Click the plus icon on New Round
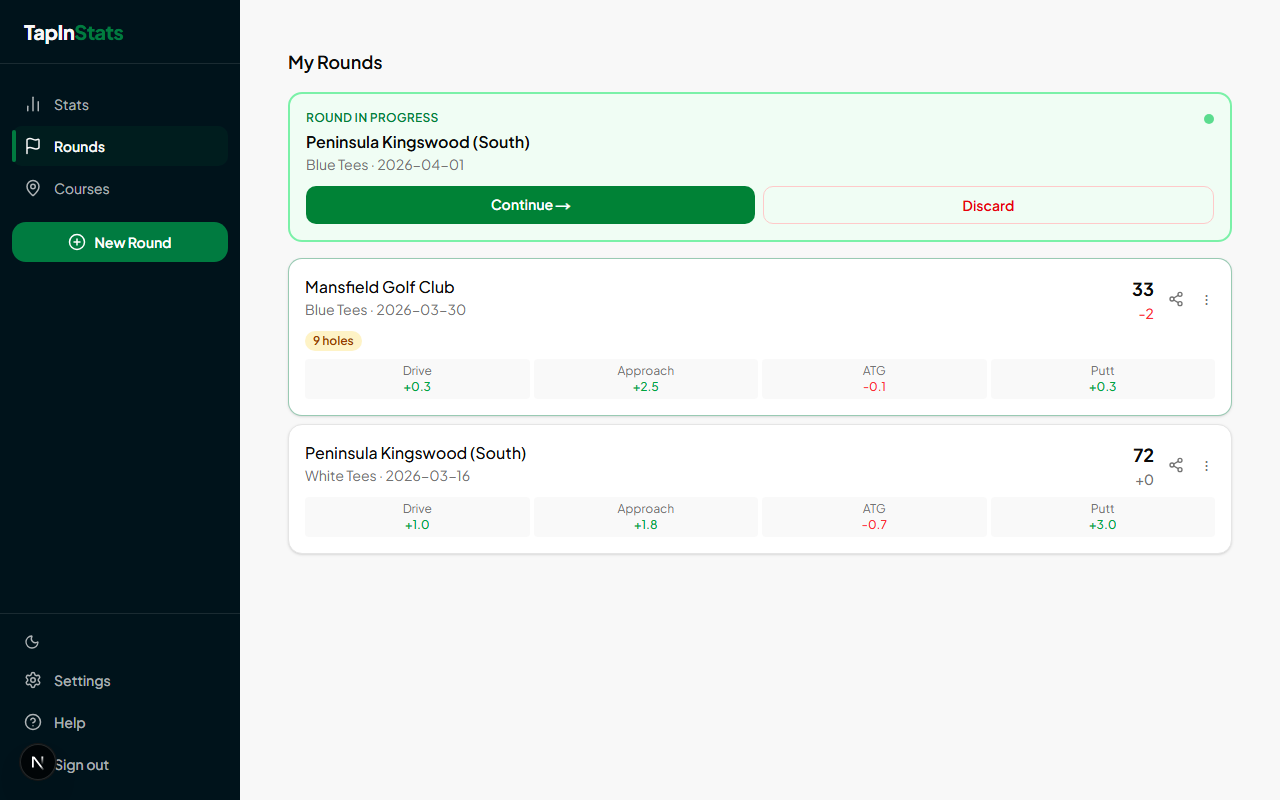 pyautogui.click(x=75, y=242)
